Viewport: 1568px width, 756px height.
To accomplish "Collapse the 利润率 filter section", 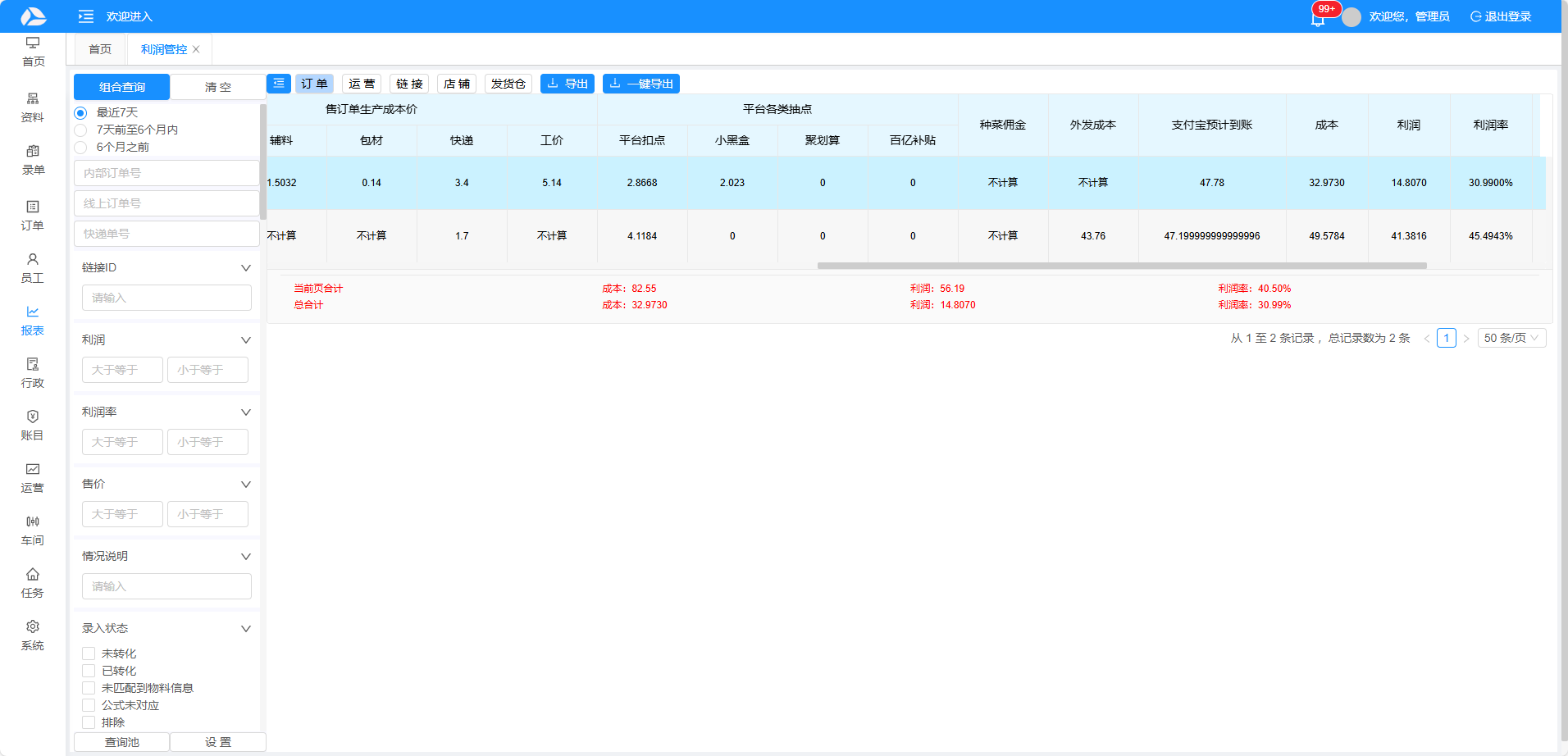I will 245,412.
